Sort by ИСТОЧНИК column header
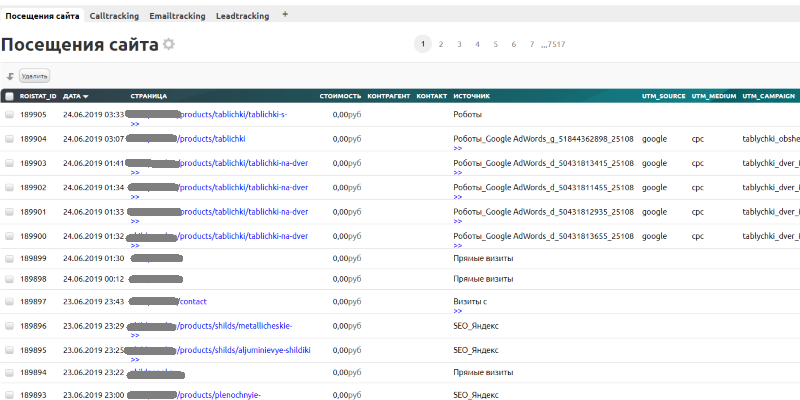 (471, 96)
